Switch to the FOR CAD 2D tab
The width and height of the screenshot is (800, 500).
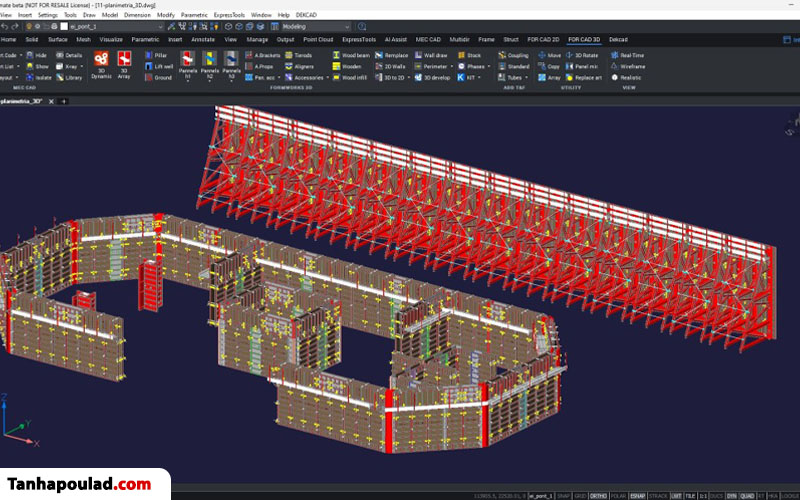pyautogui.click(x=544, y=39)
